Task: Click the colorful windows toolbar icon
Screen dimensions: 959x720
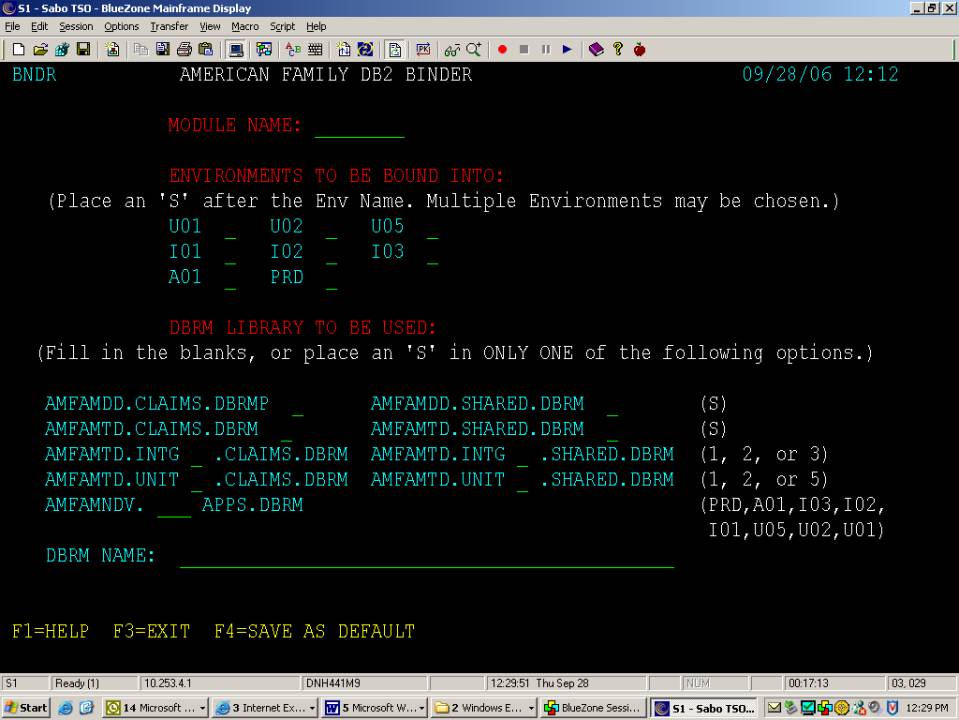Action: click(x=264, y=50)
